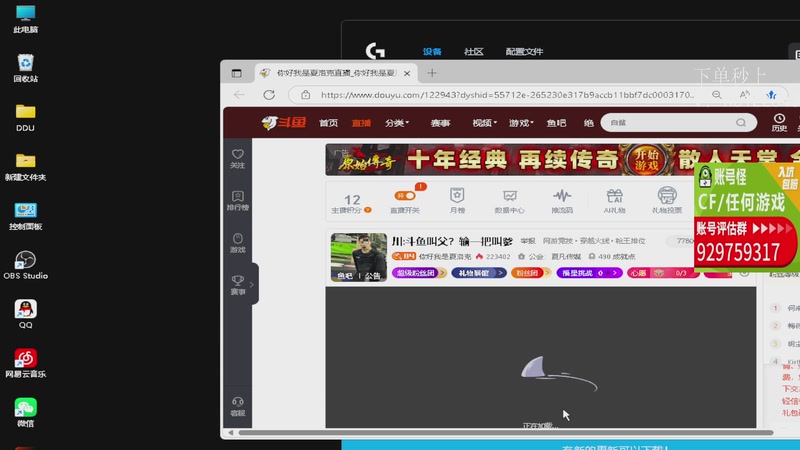Open the browser tab actions menu icon

click(x=236, y=73)
